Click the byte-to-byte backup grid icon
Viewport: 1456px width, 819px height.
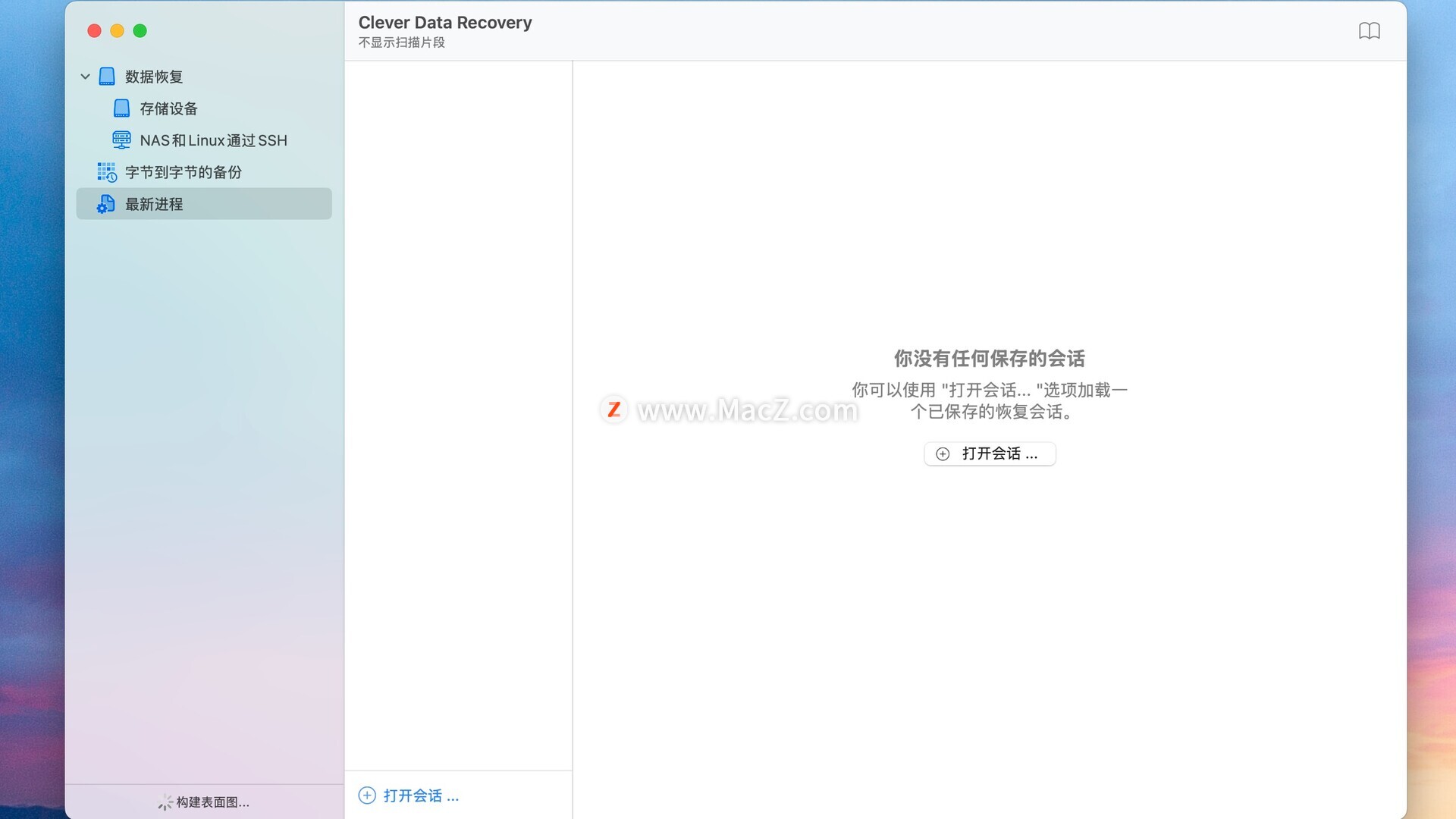[106, 172]
